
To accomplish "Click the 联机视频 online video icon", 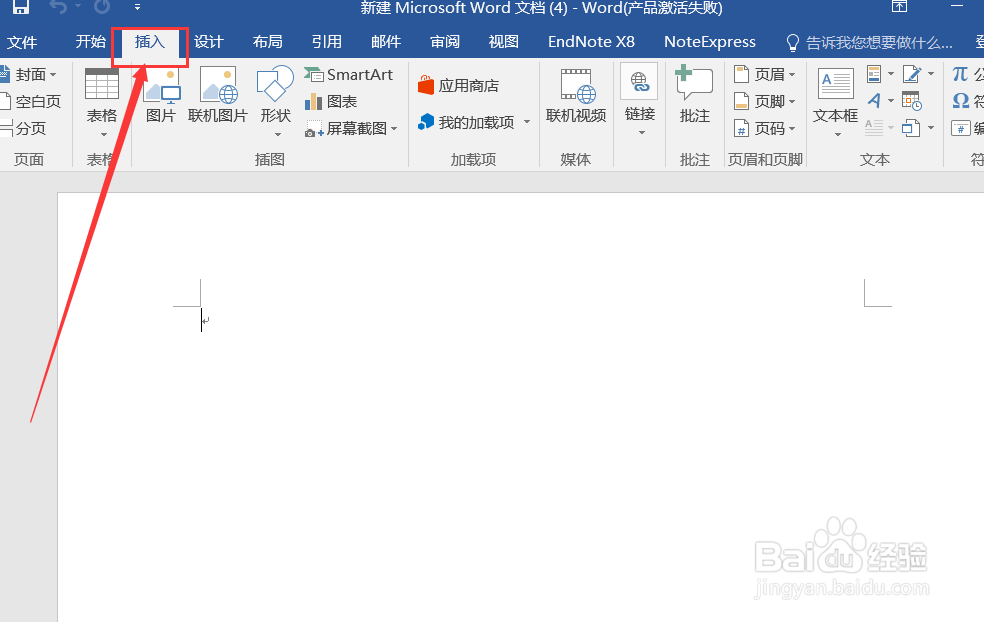I will 576,94.
